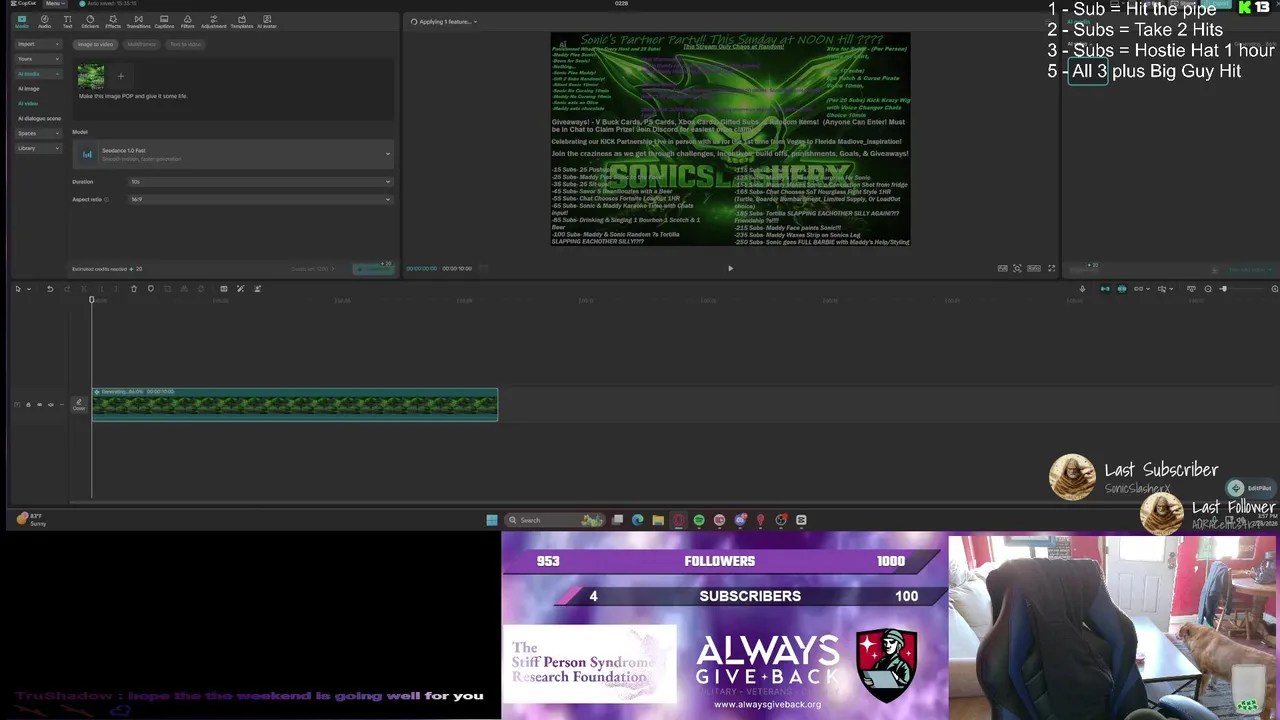The height and width of the screenshot is (720, 1280).
Task: Expand the Yours section
Action: click(x=39, y=59)
